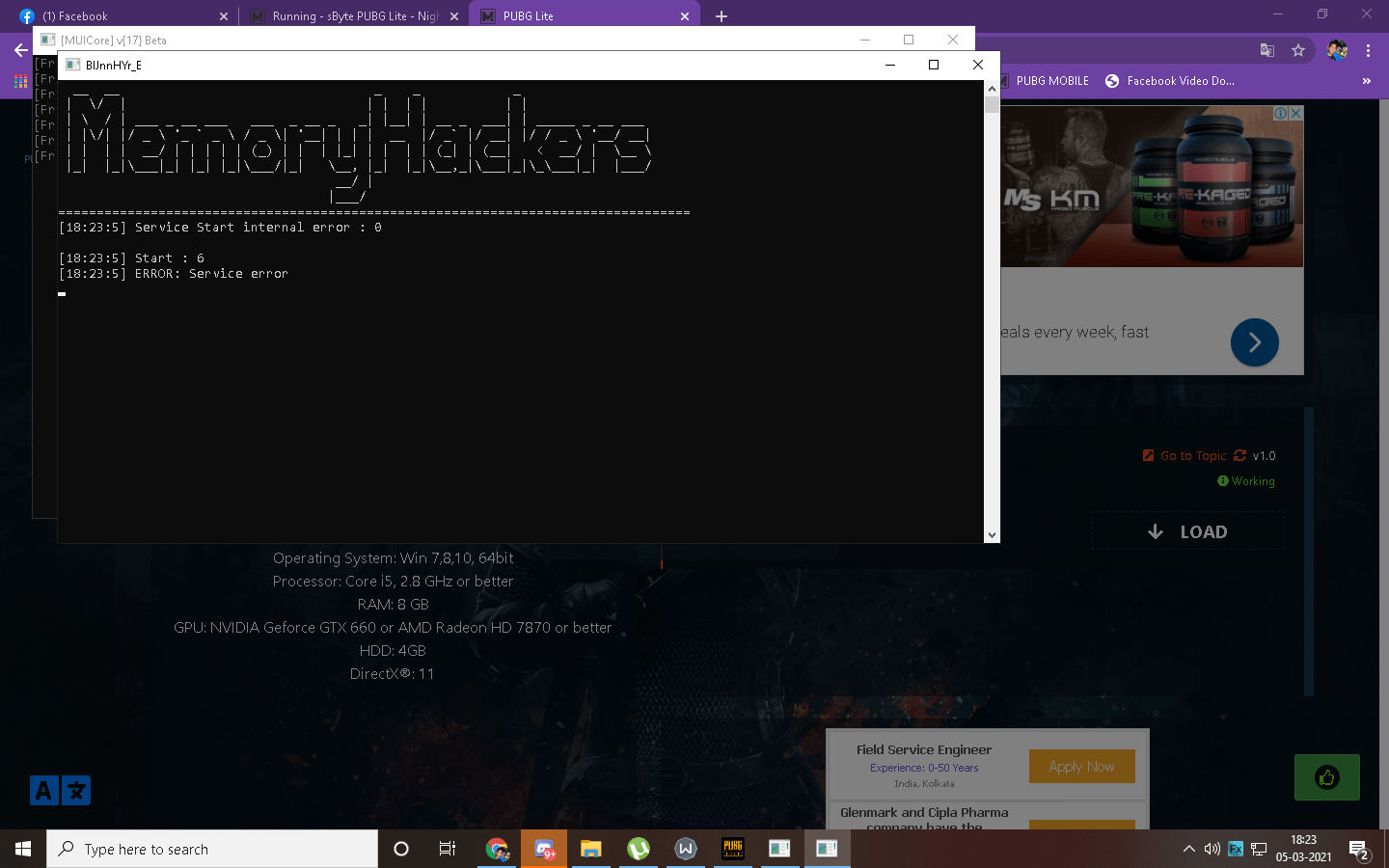Click the ad info icon
The height and width of the screenshot is (868, 1389).
1281,113
